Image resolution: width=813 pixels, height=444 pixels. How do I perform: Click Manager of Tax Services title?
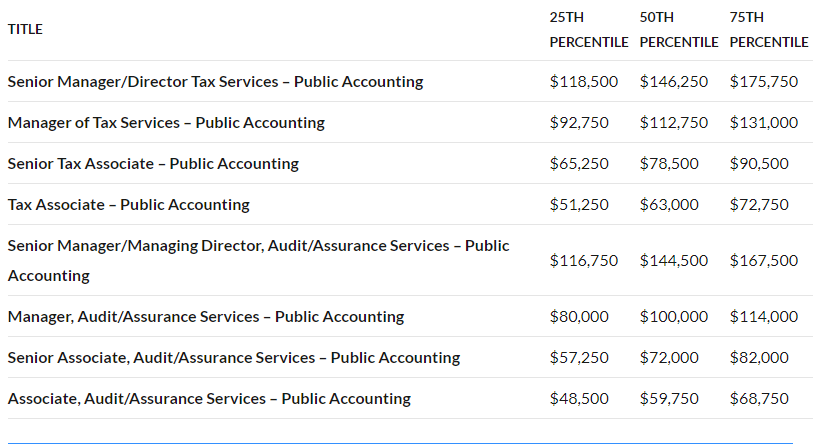pyautogui.click(x=166, y=122)
